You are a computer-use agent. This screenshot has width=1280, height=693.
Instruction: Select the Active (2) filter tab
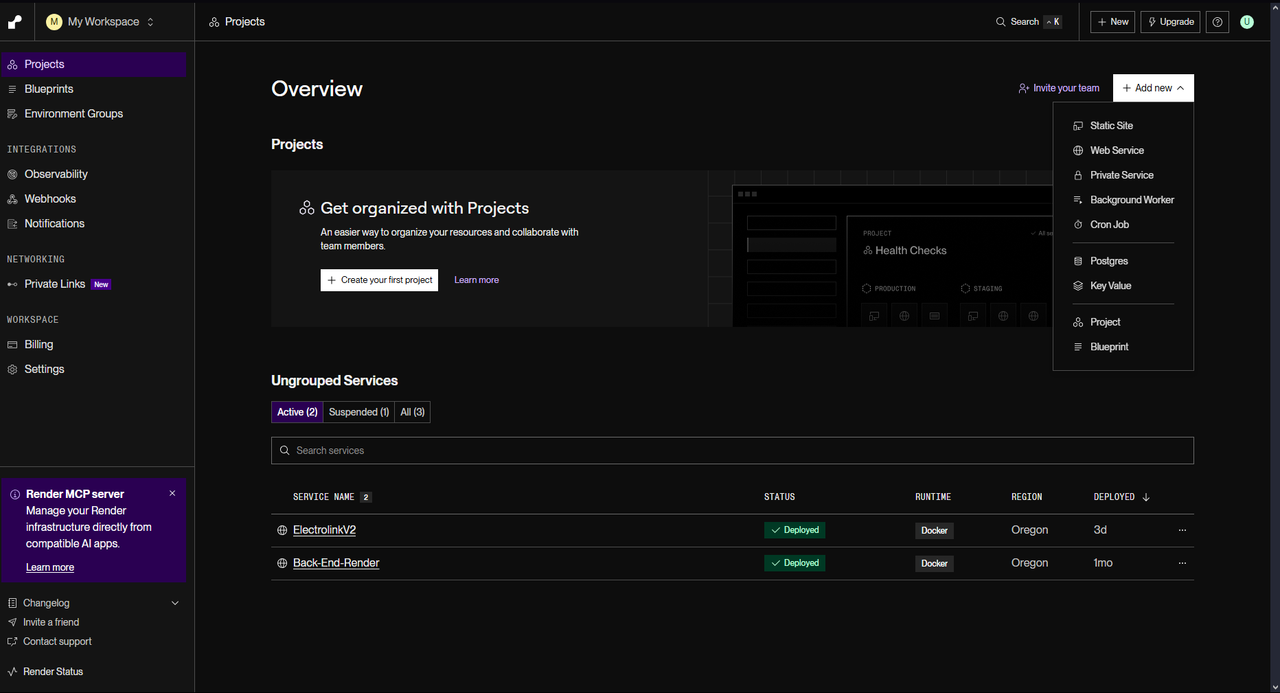tap(297, 412)
